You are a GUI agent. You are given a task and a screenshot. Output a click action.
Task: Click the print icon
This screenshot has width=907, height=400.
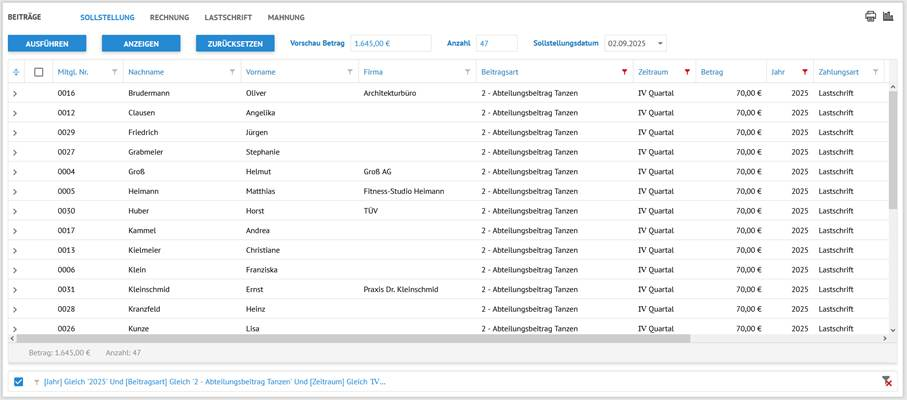pyautogui.click(x=870, y=17)
